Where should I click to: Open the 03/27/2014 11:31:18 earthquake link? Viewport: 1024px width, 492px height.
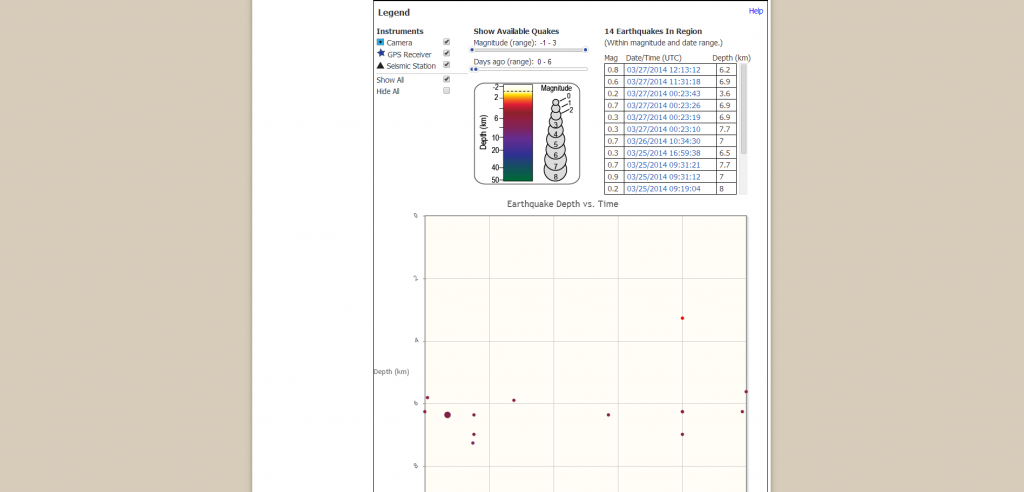pyautogui.click(x=663, y=82)
